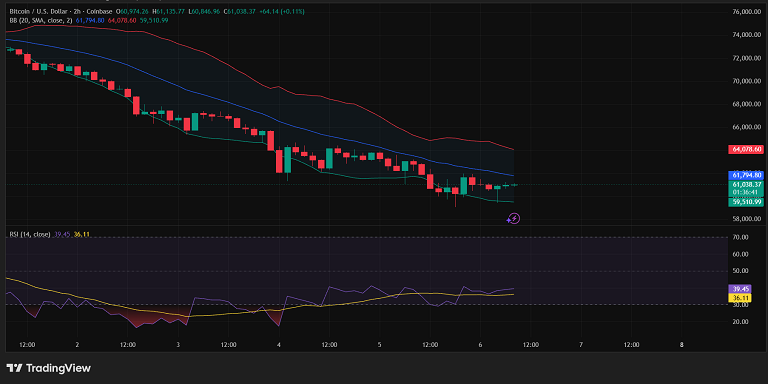The height and width of the screenshot is (384, 768).
Task: Click date label 4 on time axis
Action: 279,345
